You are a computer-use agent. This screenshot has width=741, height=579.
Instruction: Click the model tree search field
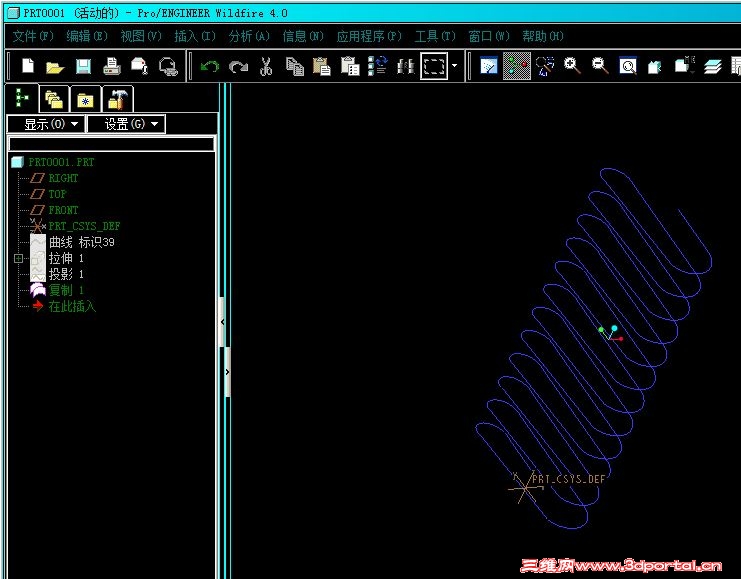tap(112, 144)
